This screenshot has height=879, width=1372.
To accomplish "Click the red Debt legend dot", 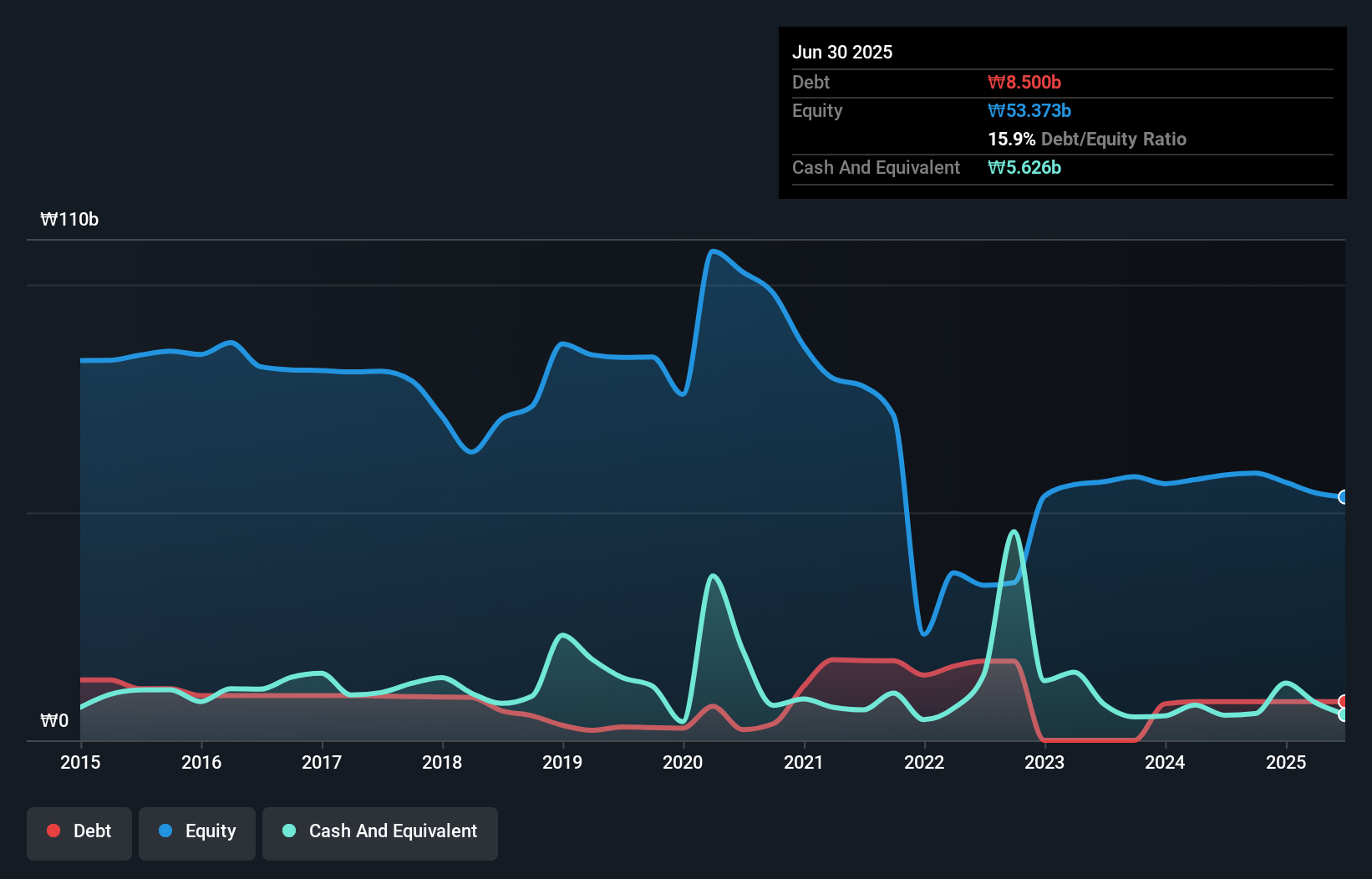I will click(x=53, y=831).
